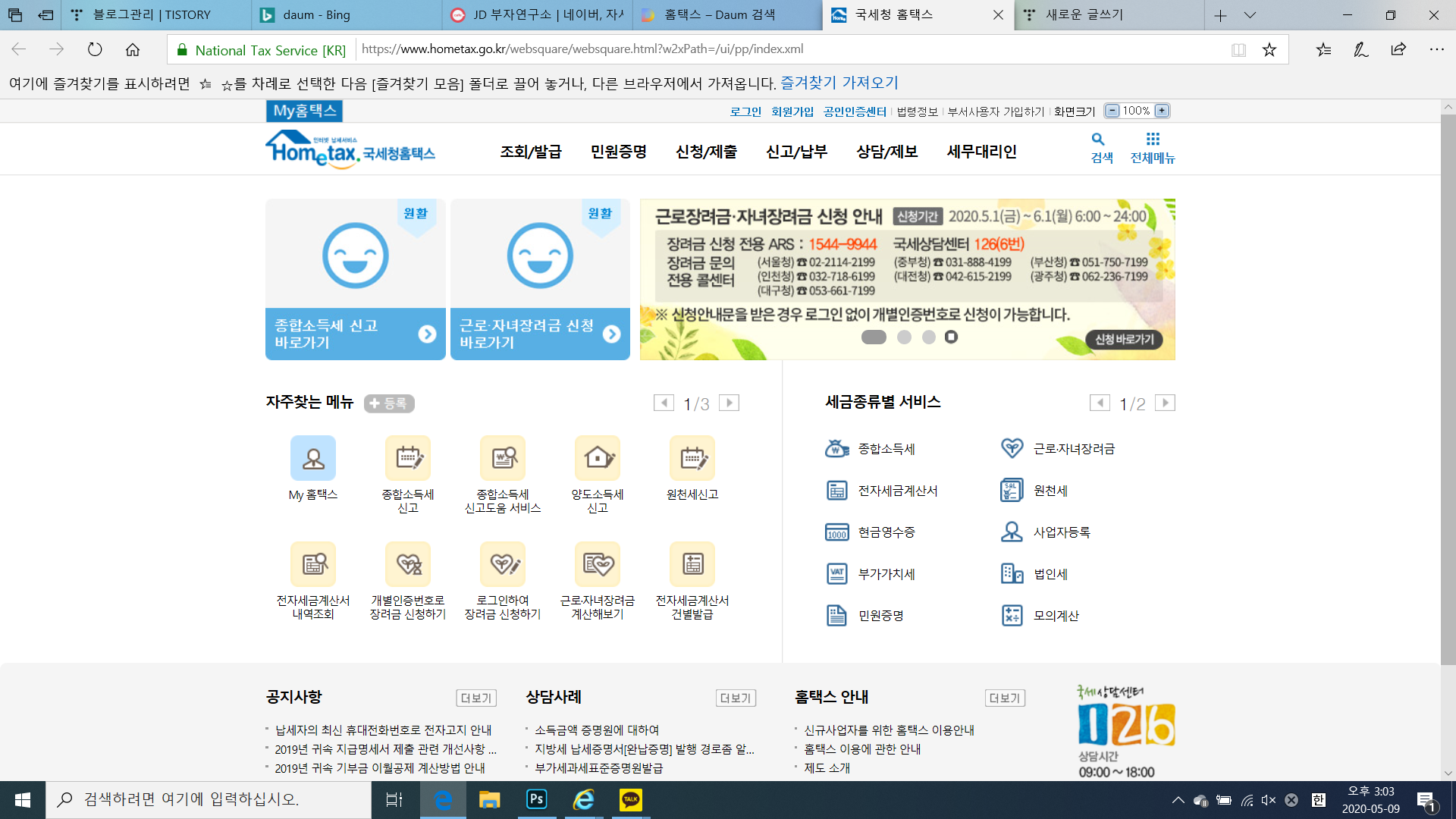Open the 조회/발급 main menu
The width and height of the screenshot is (1456, 819).
pyautogui.click(x=530, y=152)
